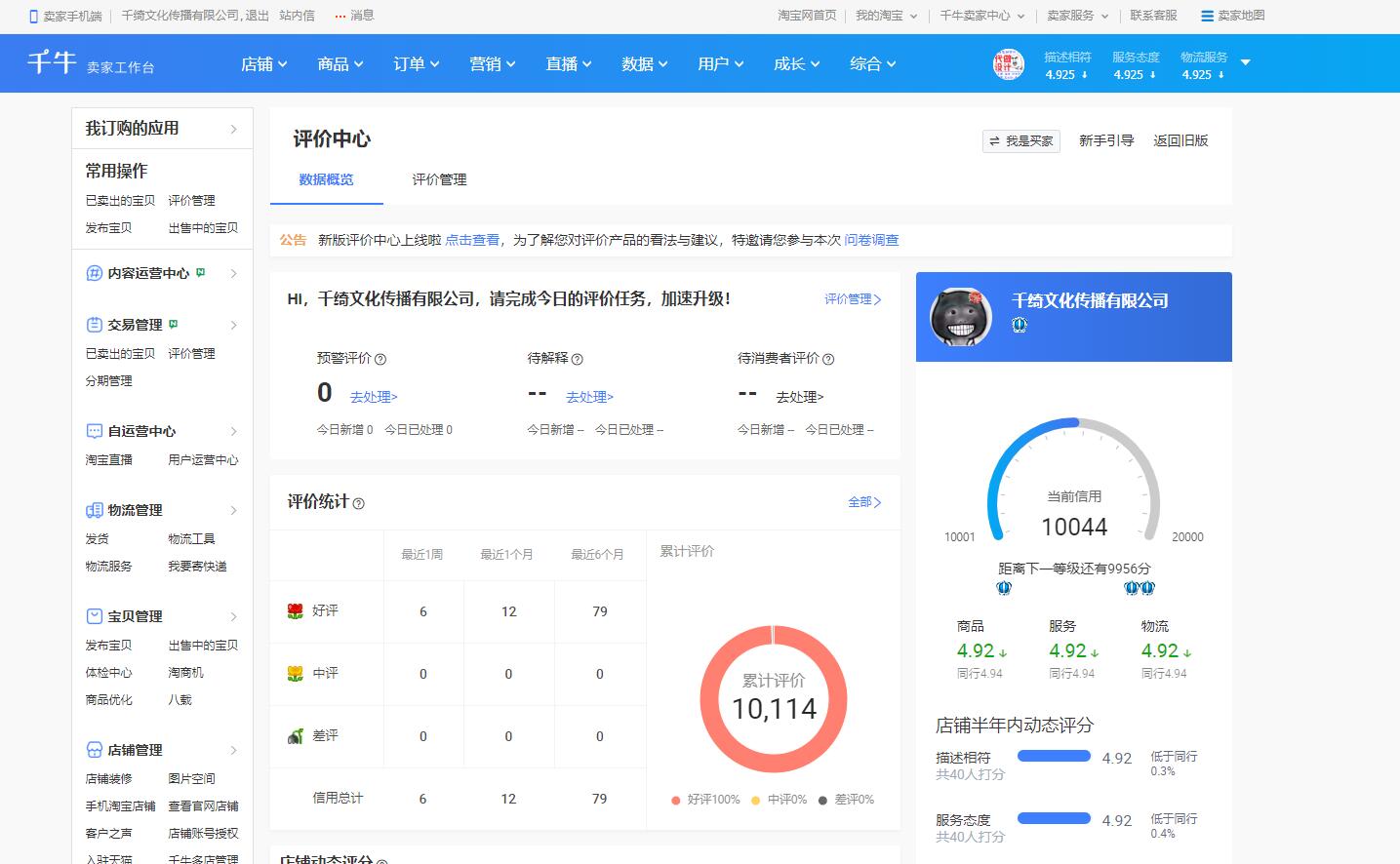
Task: Open 新手引导 link
Action: [x=1106, y=140]
